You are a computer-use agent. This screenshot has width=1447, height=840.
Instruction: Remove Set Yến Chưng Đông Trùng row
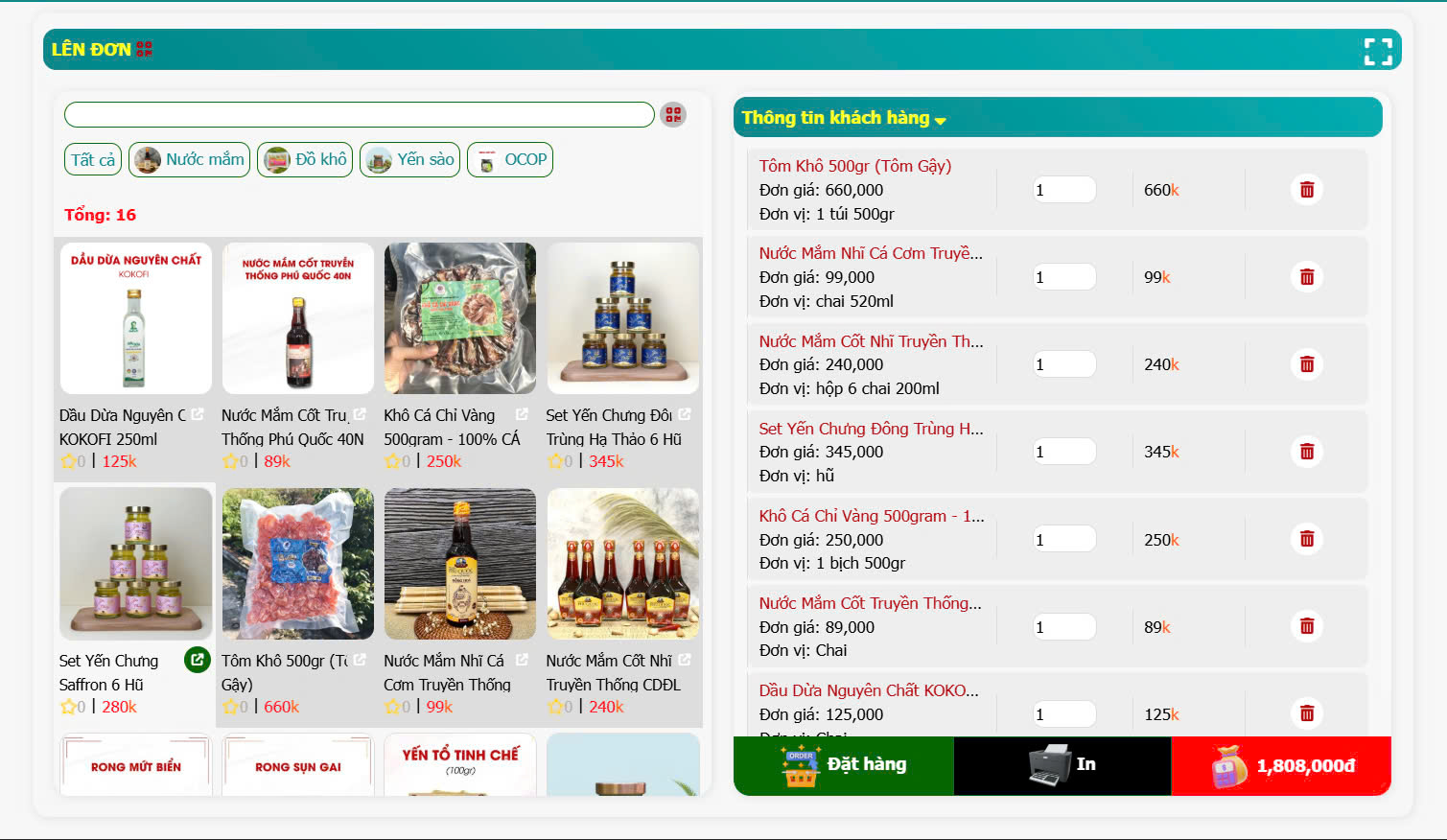pyautogui.click(x=1306, y=452)
